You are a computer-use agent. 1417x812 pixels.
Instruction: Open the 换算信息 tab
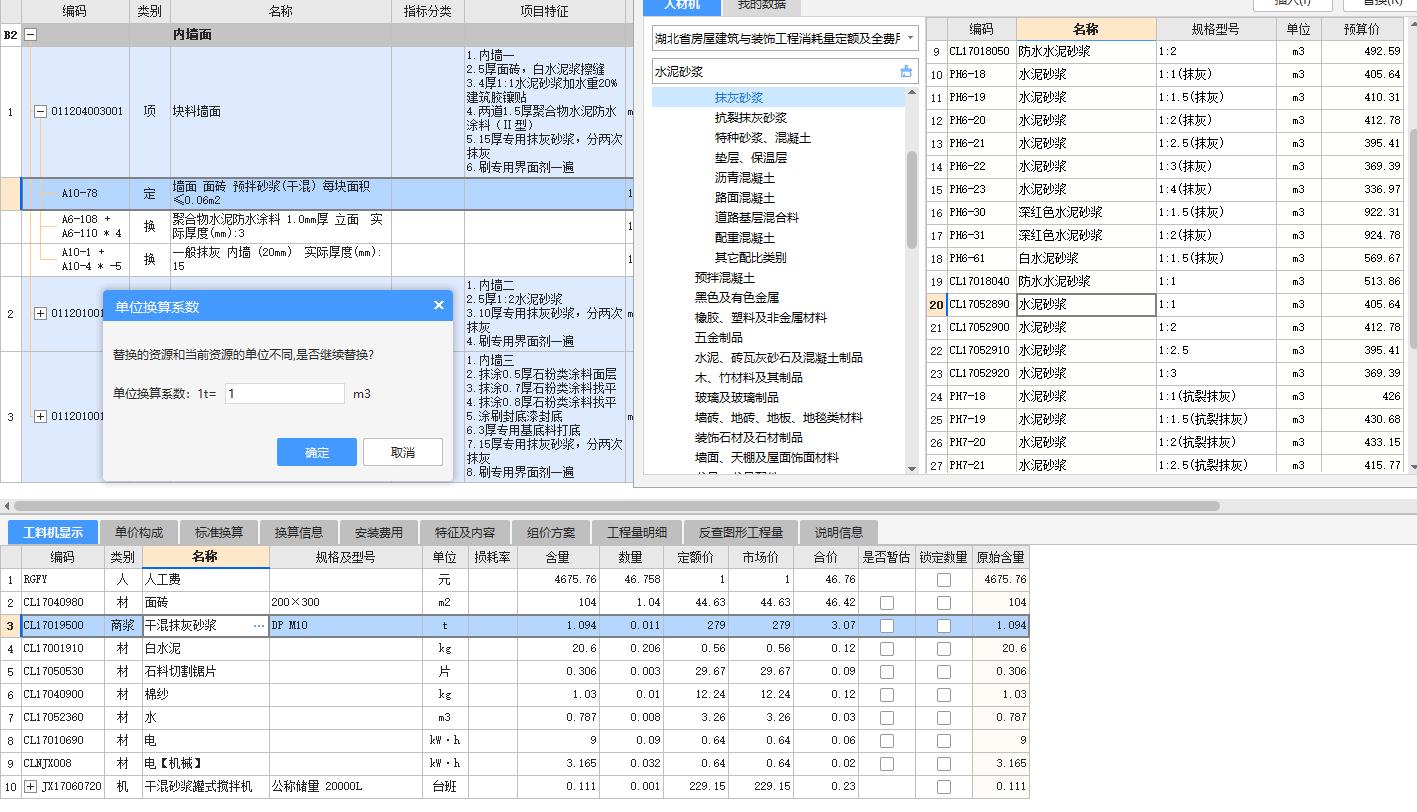click(299, 533)
